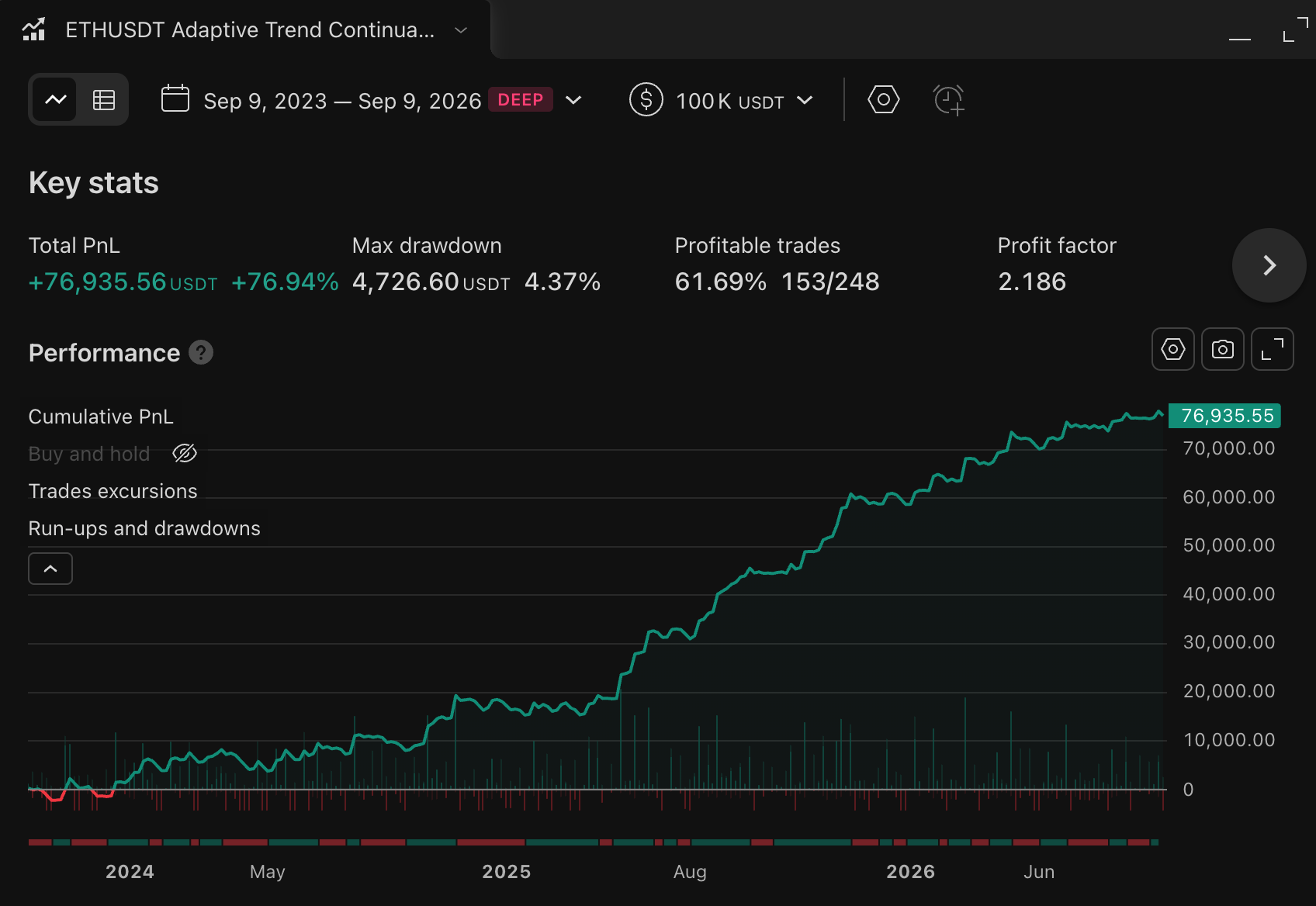Click the dollar capital icon
The image size is (1316, 906).
(x=646, y=99)
